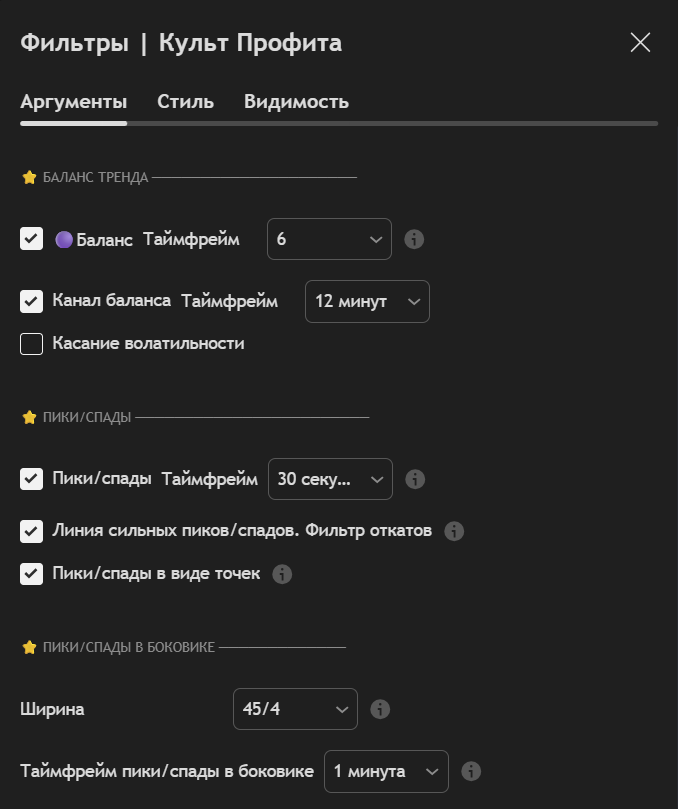The height and width of the screenshot is (809, 678).
Task: Switch to the Видимость tab
Action: pyautogui.click(x=296, y=102)
